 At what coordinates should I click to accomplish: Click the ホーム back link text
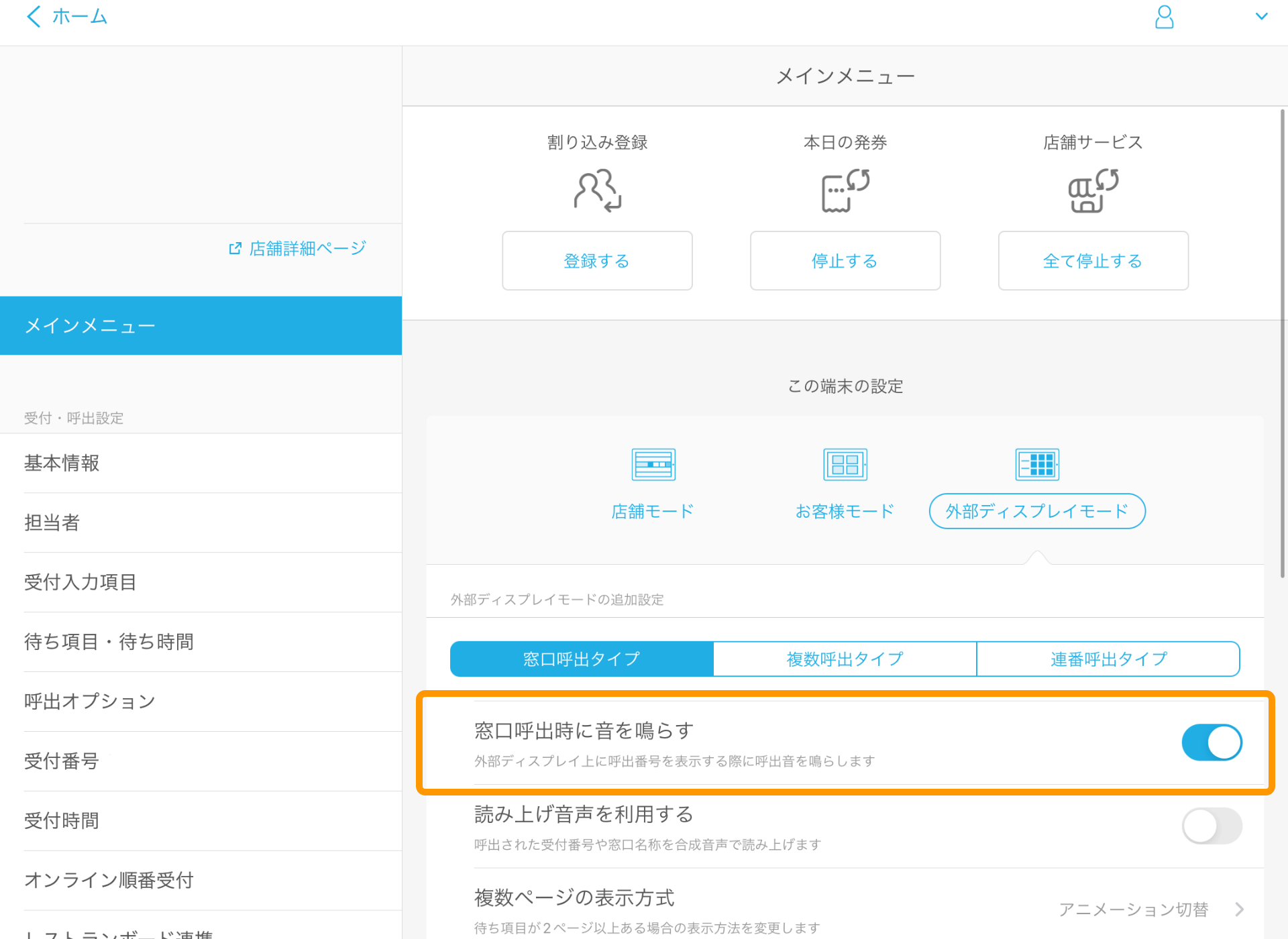(x=80, y=16)
